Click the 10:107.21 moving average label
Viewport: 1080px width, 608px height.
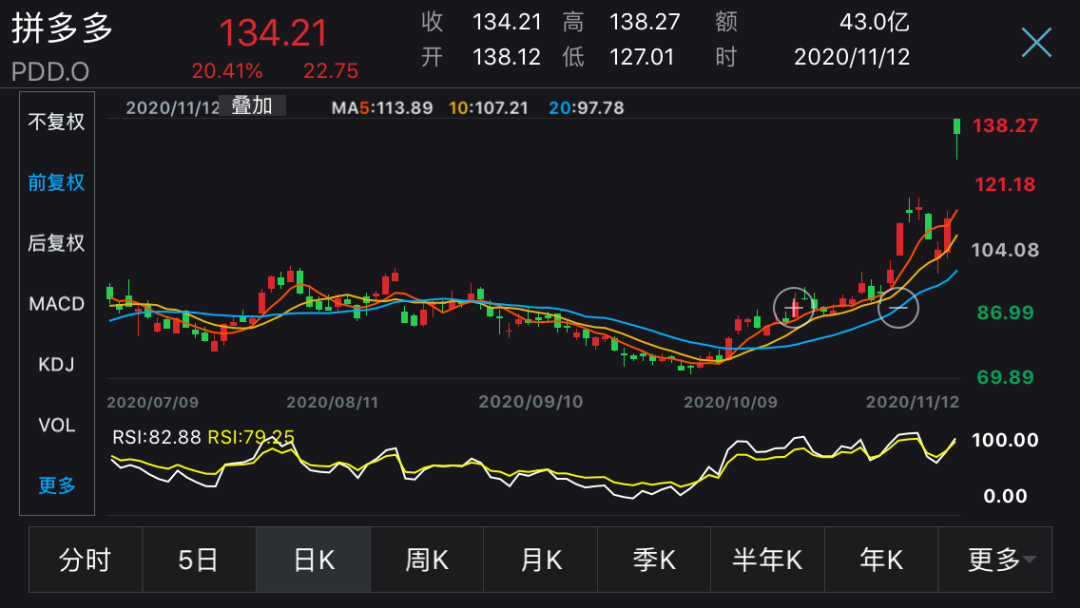[x=488, y=108]
